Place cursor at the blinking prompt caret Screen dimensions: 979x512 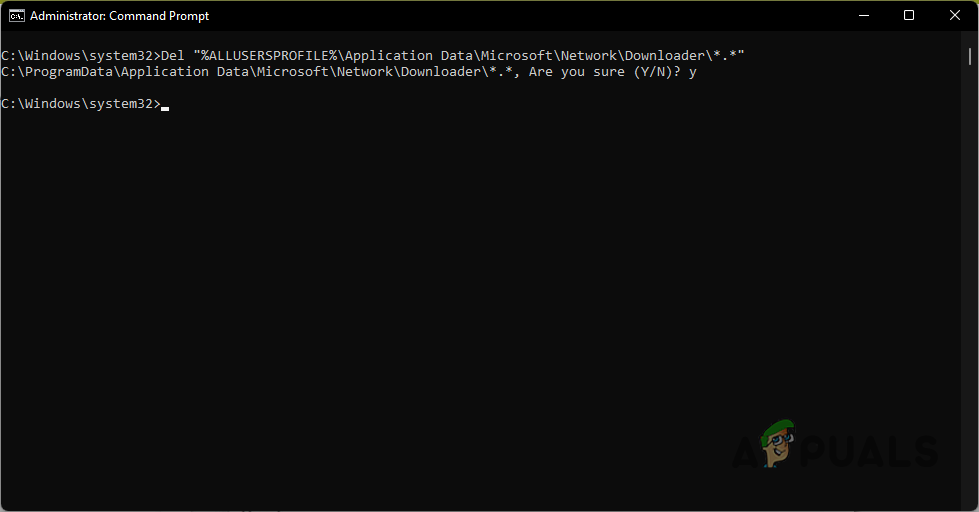(x=165, y=105)
